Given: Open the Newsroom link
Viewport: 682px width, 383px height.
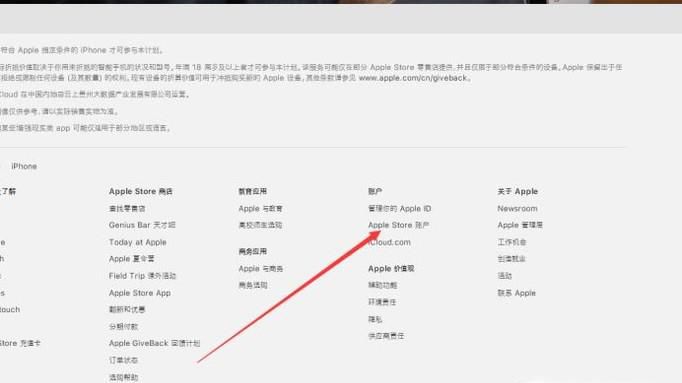Looking at the screenshot, I should [x=517, y=209].
